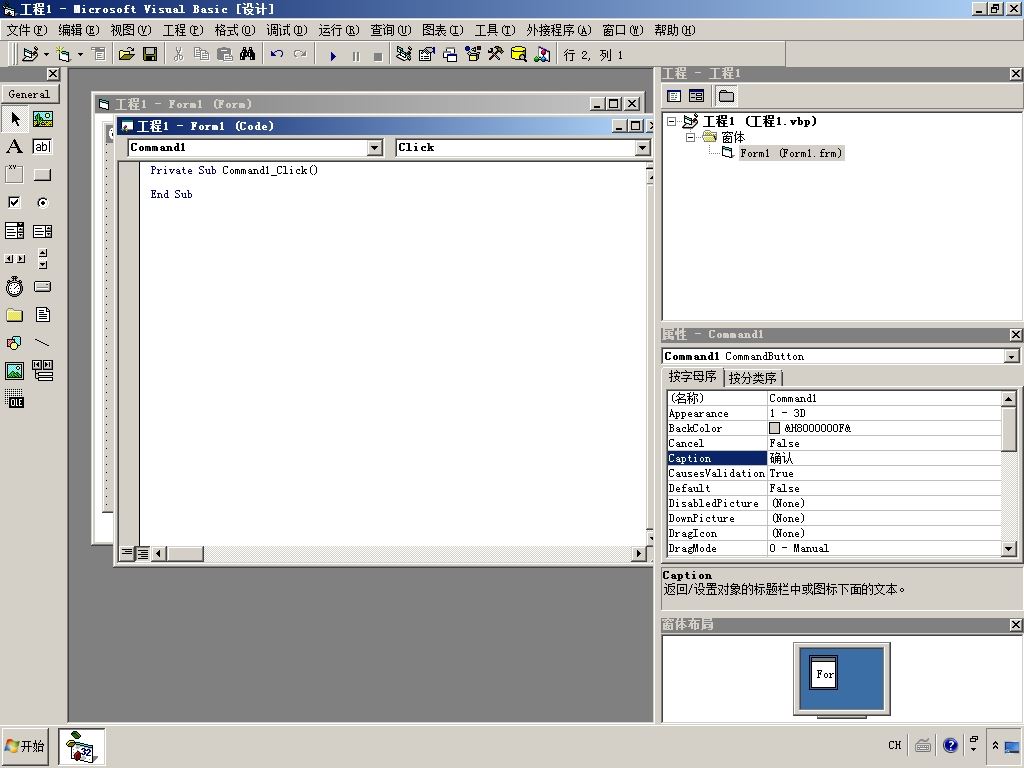Open the Click procedure dropdown
This screenshot has width=1024, height=768.
643,148
